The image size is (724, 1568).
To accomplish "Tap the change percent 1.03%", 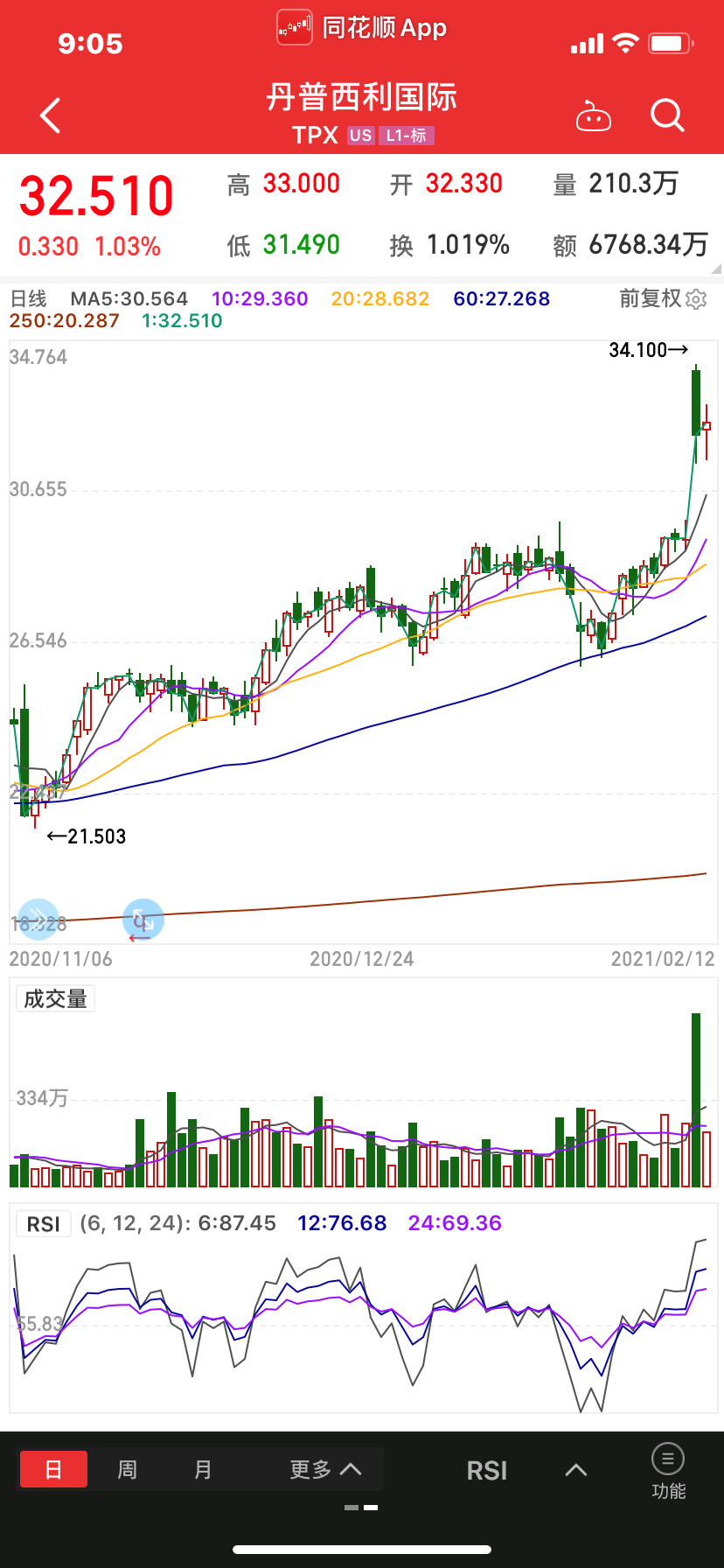I will [x=128, y=247].
